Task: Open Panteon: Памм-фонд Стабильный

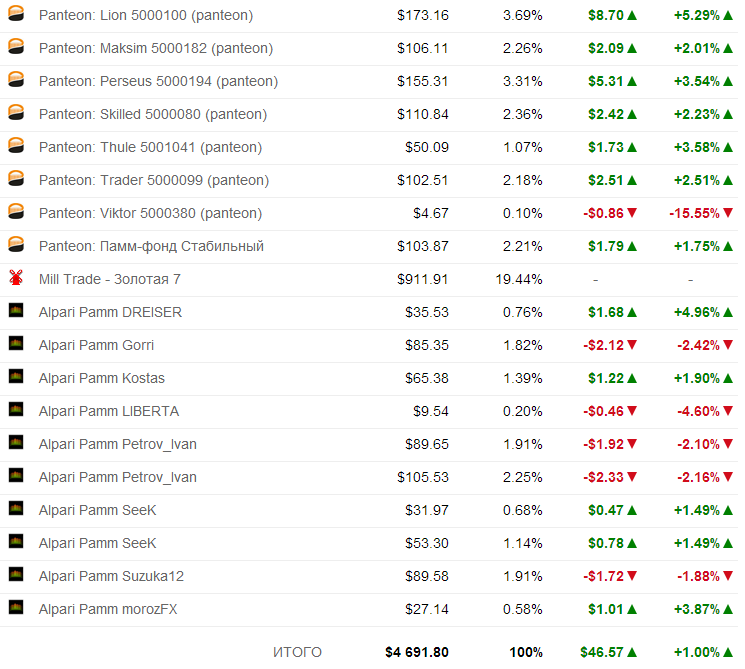Action: tap(151, 247)
